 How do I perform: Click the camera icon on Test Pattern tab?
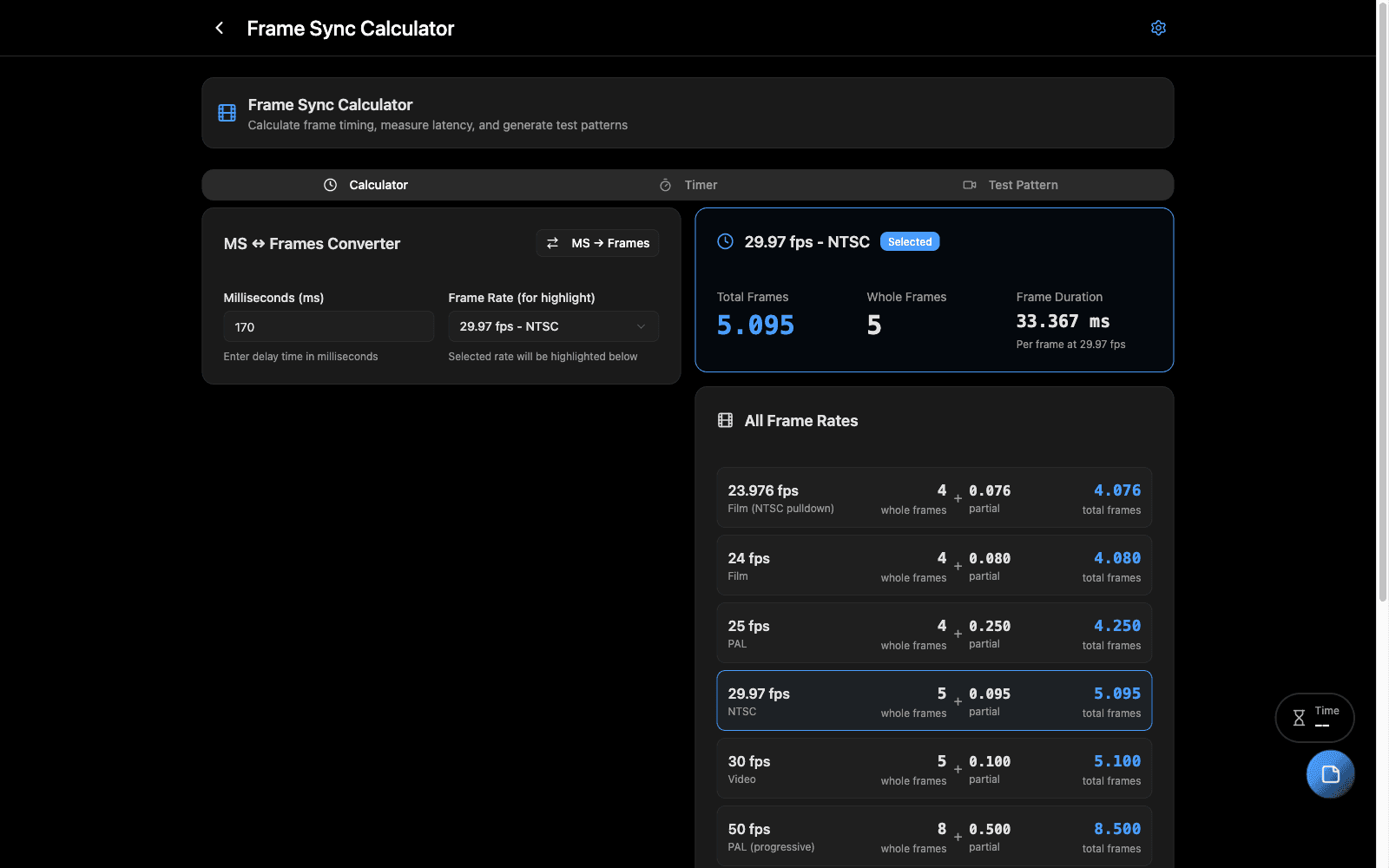point(970,185)
